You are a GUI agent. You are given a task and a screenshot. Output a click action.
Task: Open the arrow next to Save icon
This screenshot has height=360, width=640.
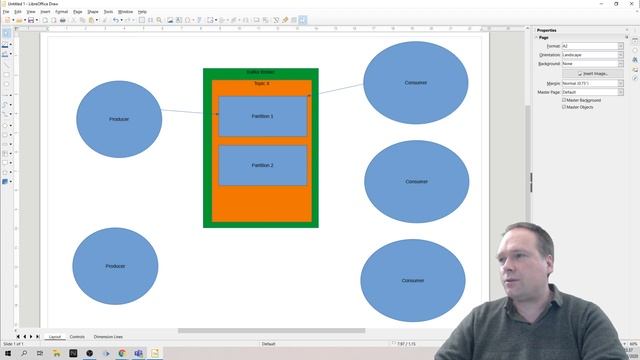pyautogui.click(x=36, y=20)
